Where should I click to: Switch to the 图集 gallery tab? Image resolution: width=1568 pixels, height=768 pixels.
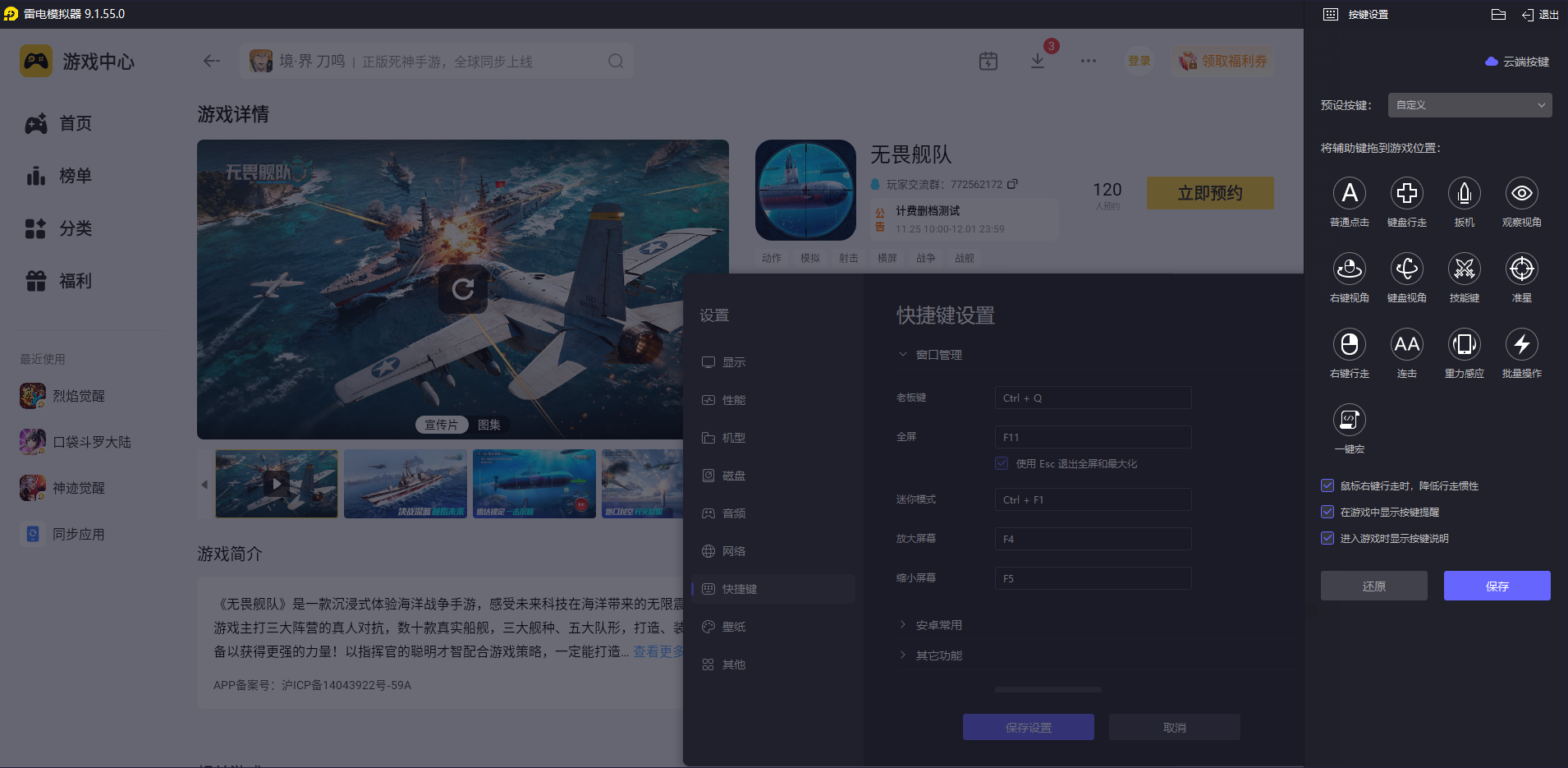click(x=489, y=425)
